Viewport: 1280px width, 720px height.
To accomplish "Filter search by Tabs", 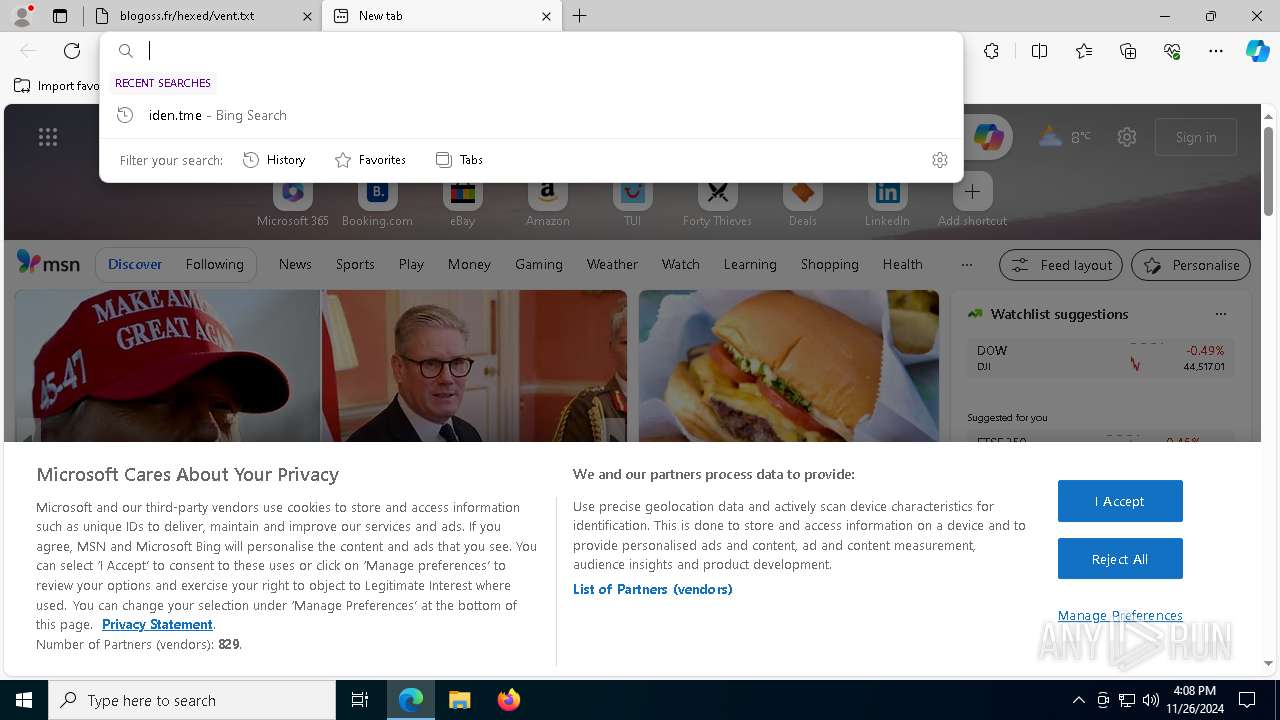I will click(x=459, y=160).
